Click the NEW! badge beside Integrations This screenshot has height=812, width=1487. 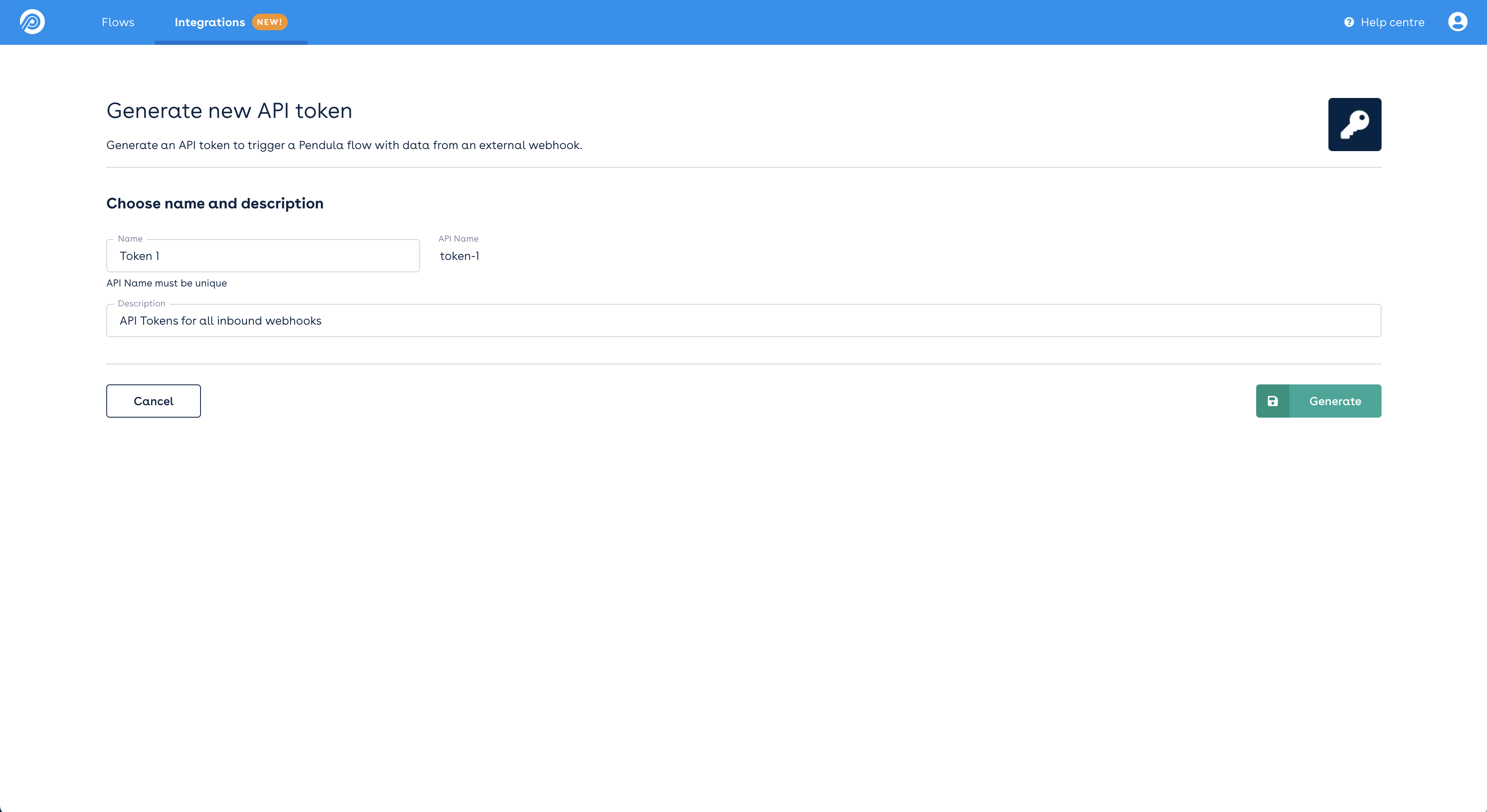(x=269, y=22)
